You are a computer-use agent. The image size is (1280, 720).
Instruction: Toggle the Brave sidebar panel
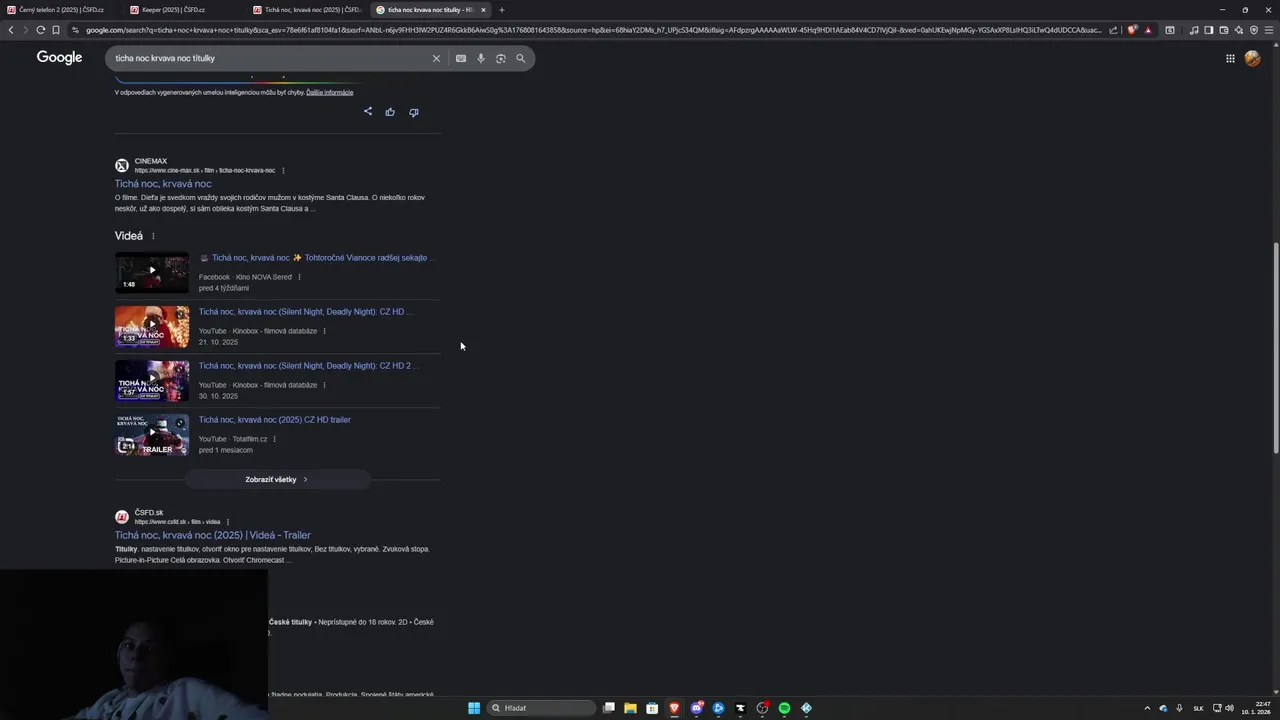coord(1209,30)
